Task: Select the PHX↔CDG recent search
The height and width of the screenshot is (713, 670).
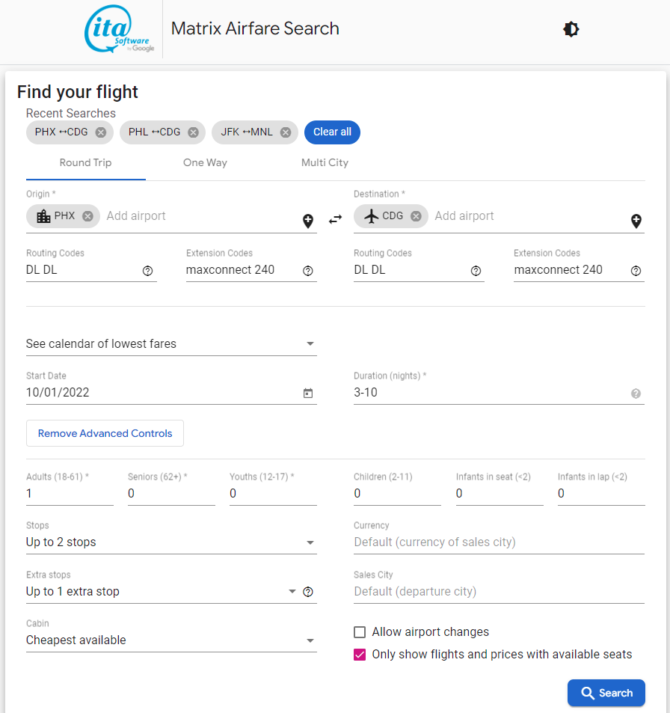Action: click(61, 132)
